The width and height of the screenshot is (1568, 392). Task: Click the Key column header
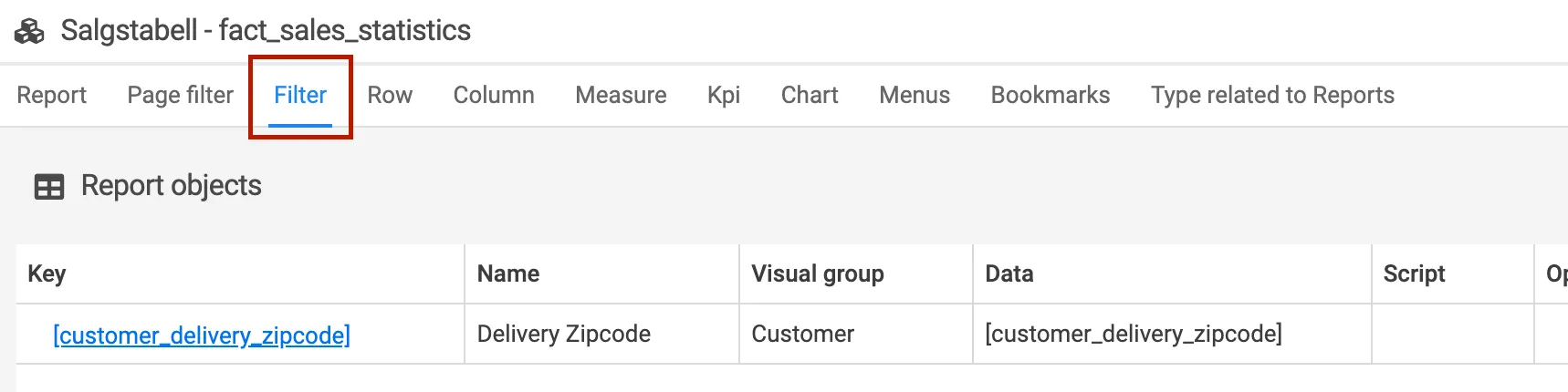tap(47, 273)
